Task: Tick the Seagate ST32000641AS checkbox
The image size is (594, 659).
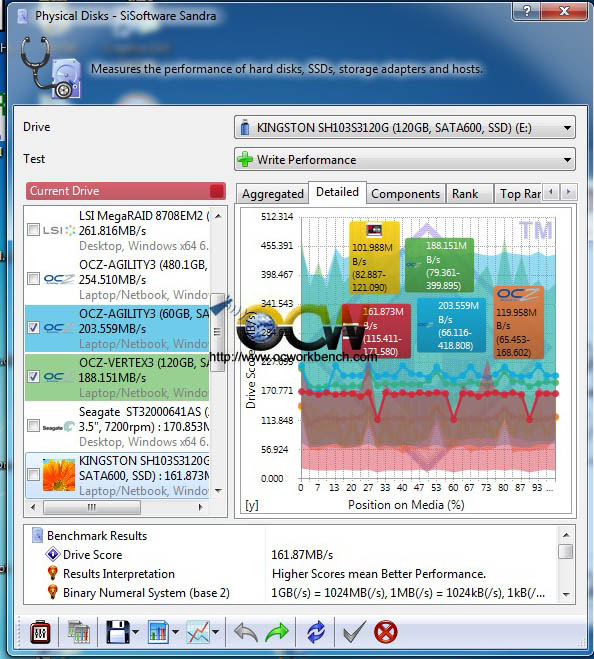Action: pyautogui.click(x=33, y=426)
